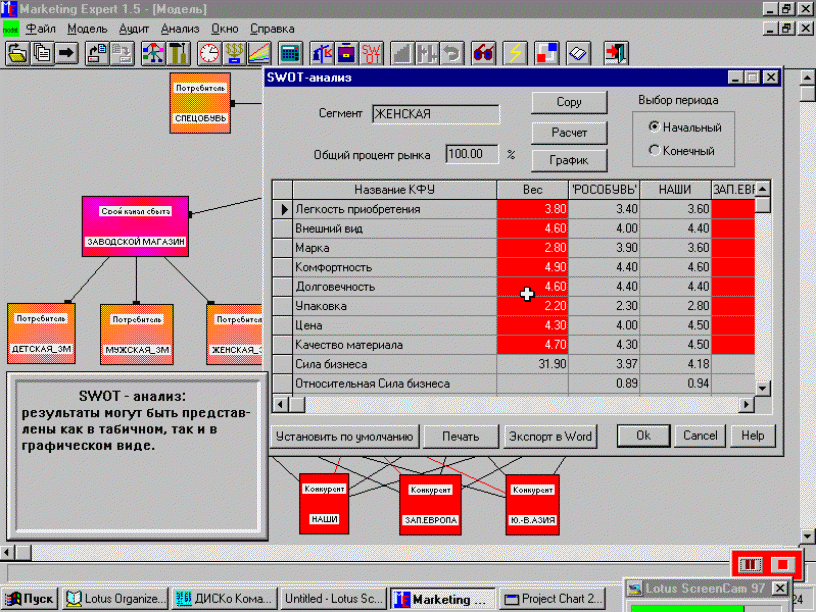816x612 pixels.
Task: Open the Файл menu
Action: (41, 29)
